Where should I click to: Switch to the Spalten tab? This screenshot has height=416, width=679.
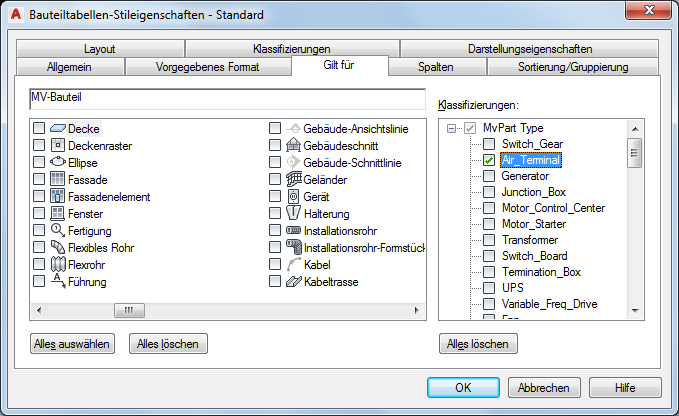[436, 67]
